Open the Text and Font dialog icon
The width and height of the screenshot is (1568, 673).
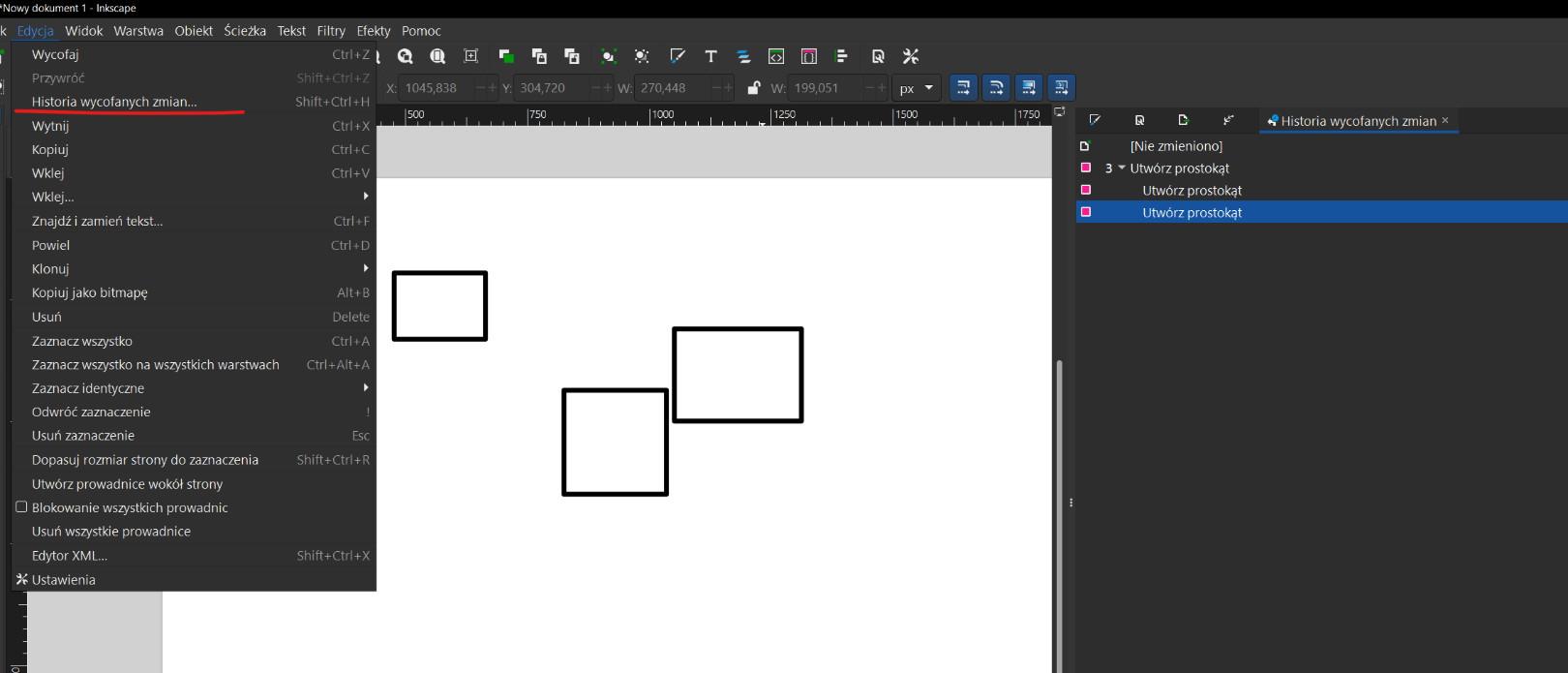coord(710,56)
